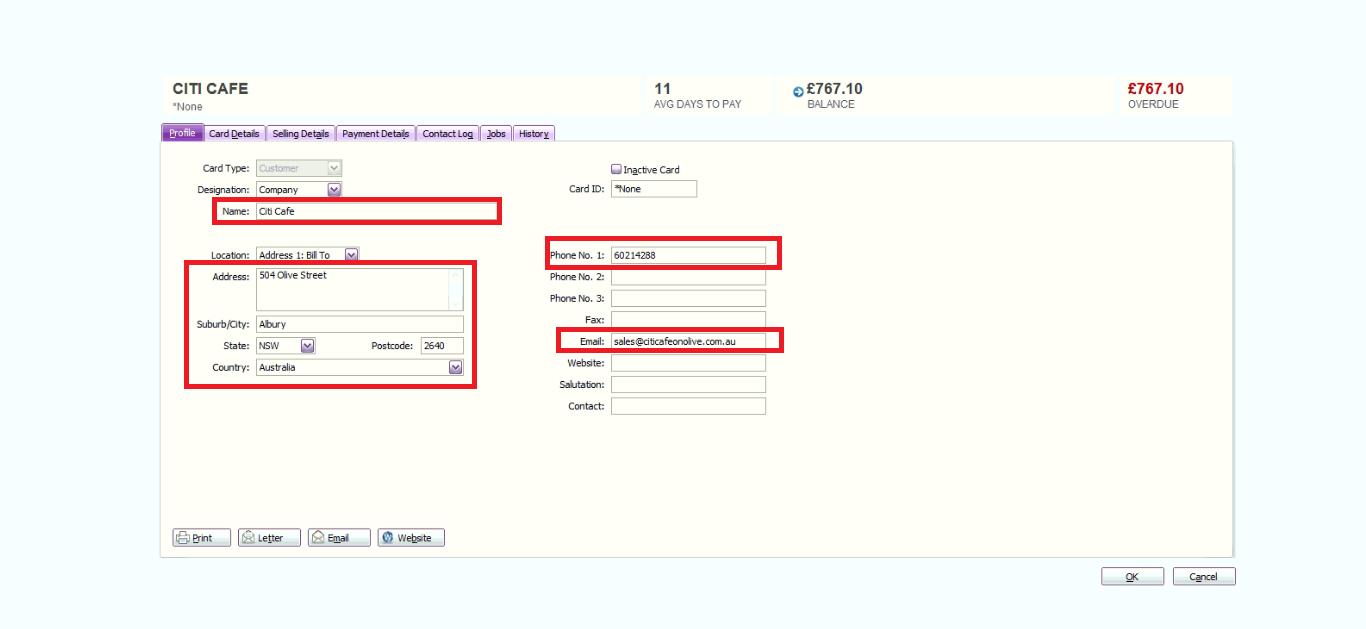Expand the Location dropdown
This screenshot has height=629, width=1366.
point(351,255)
